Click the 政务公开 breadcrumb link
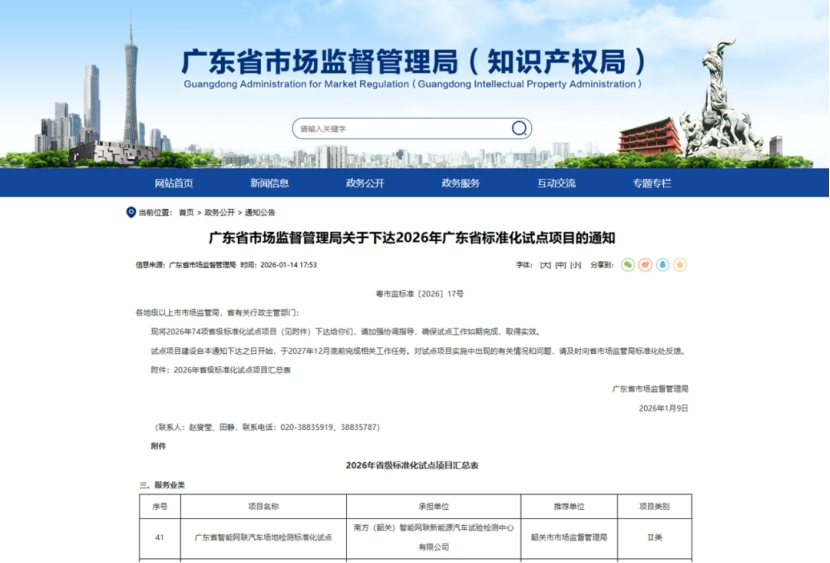The height and width of the screenshot is (563, 830). coord(220,212)
